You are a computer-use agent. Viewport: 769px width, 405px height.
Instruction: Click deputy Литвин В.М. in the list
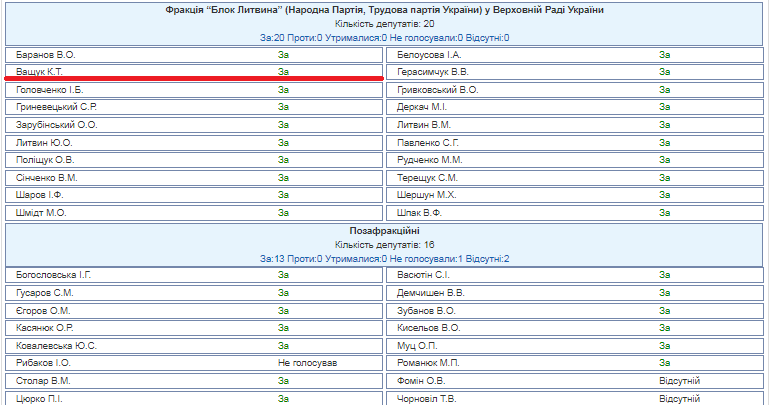tap(424, 125)
